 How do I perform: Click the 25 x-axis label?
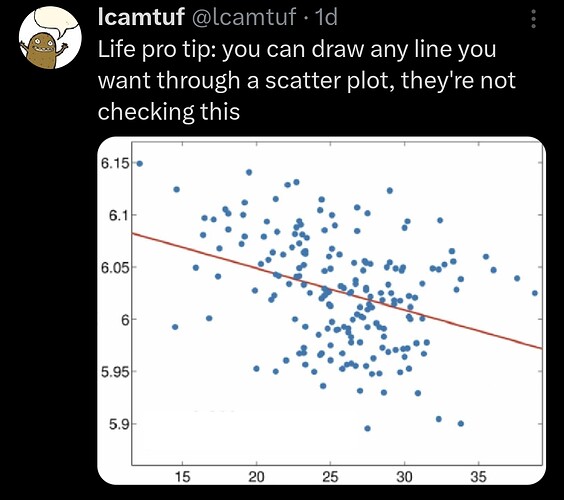(x=330, y=477)
